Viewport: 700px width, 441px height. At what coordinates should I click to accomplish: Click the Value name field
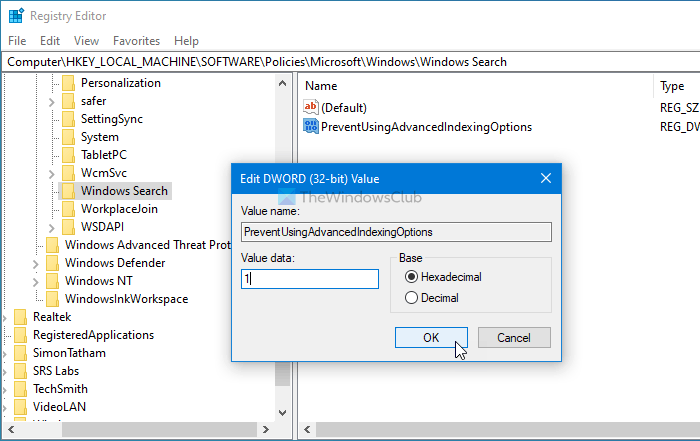click(x=396, y=232)
